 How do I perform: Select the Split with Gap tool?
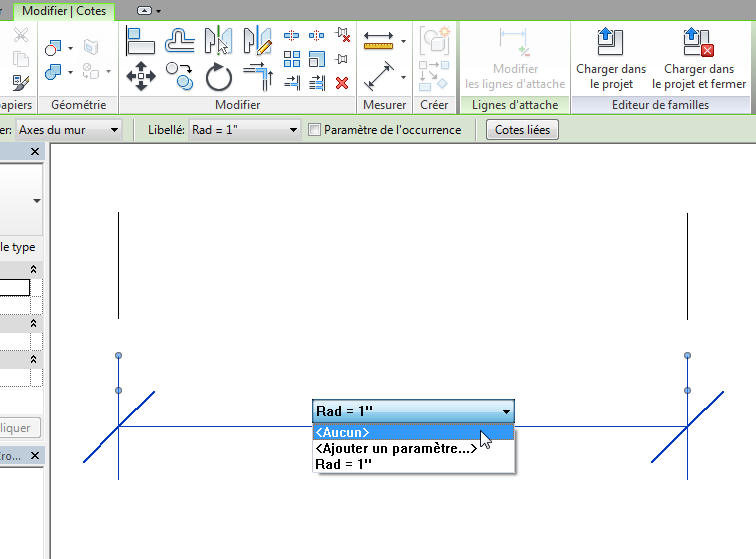316,36
